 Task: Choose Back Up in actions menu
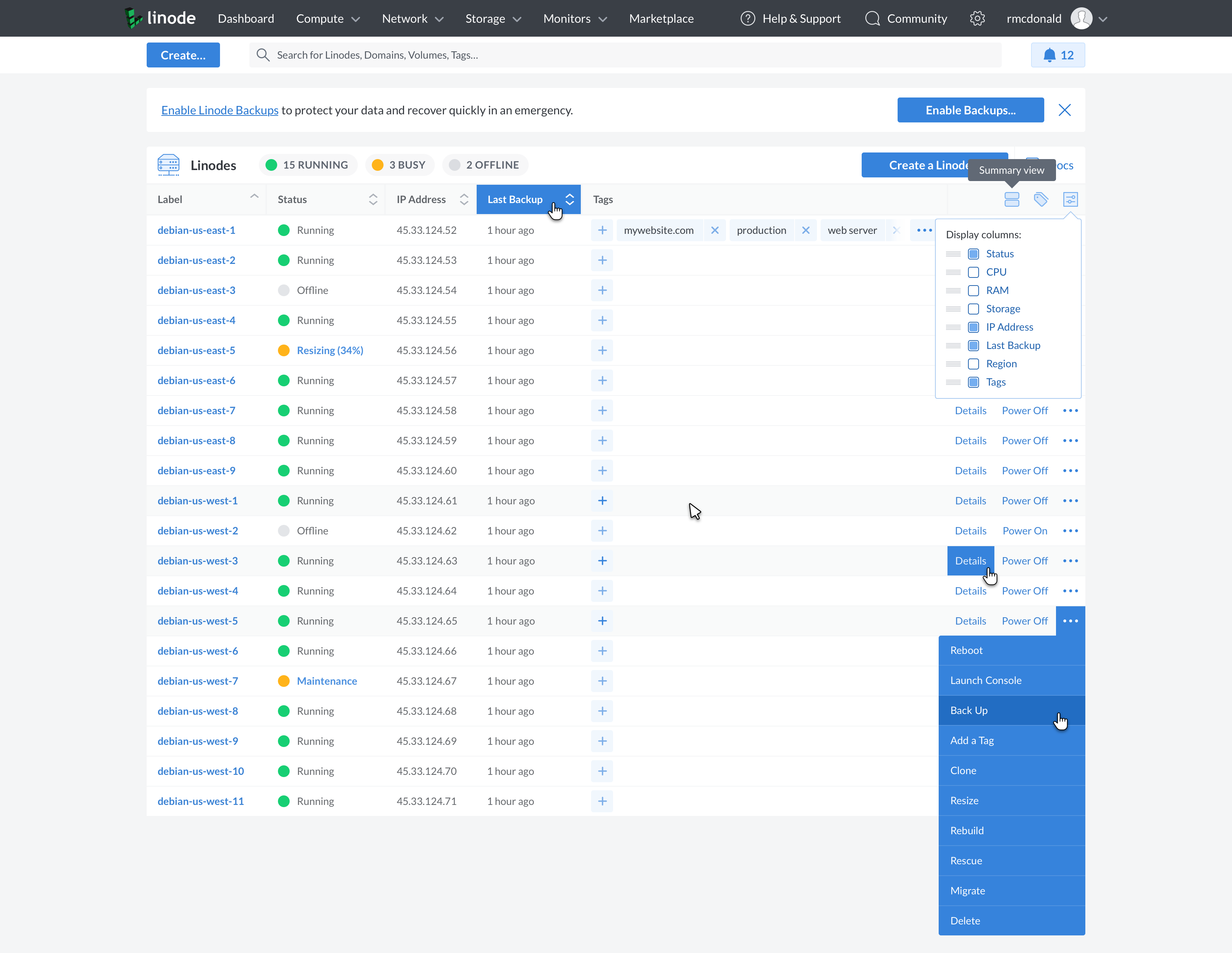point(1011,710)
